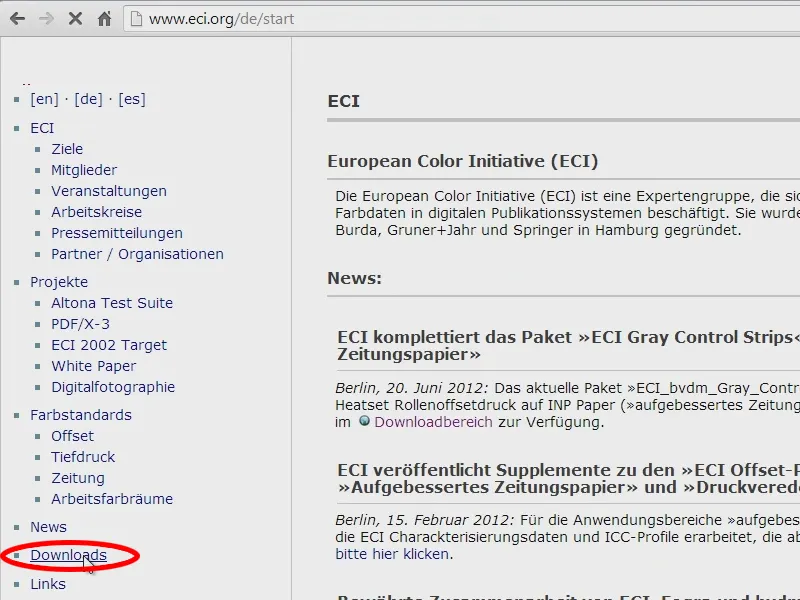This screenshot has width=800, height=600.
Task: Follow the Downloadbereich link
Action: 433,422
